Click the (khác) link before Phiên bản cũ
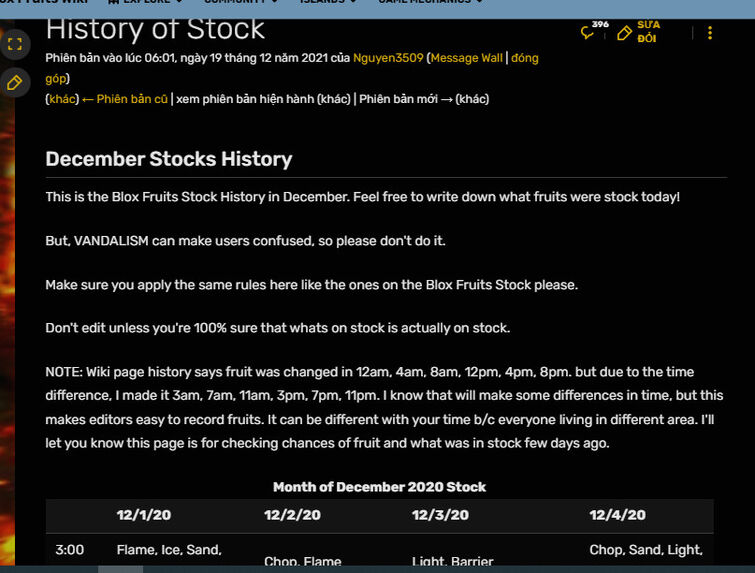The height and width of the screenshot is (573, 755). [62, 99]
